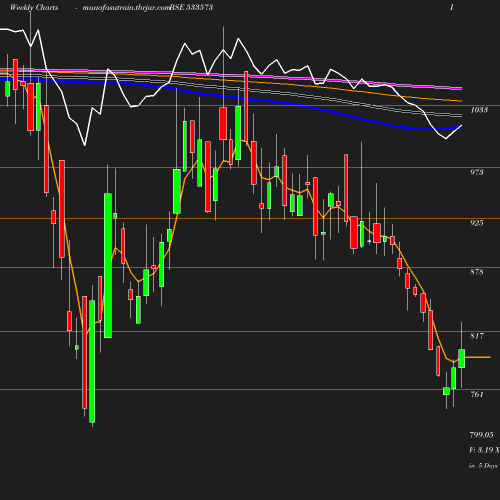Click the 1033 price level label
Image resolution: width=500 pixels, height=500 pixels.
[479, 110]
